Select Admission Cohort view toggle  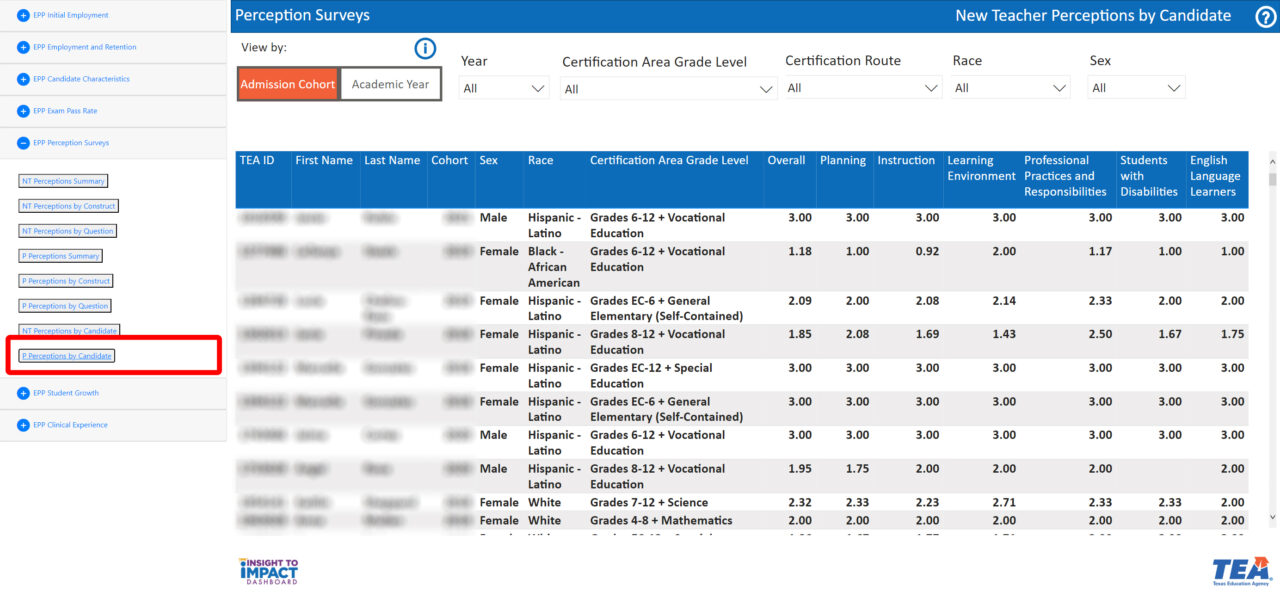(288, 84)
